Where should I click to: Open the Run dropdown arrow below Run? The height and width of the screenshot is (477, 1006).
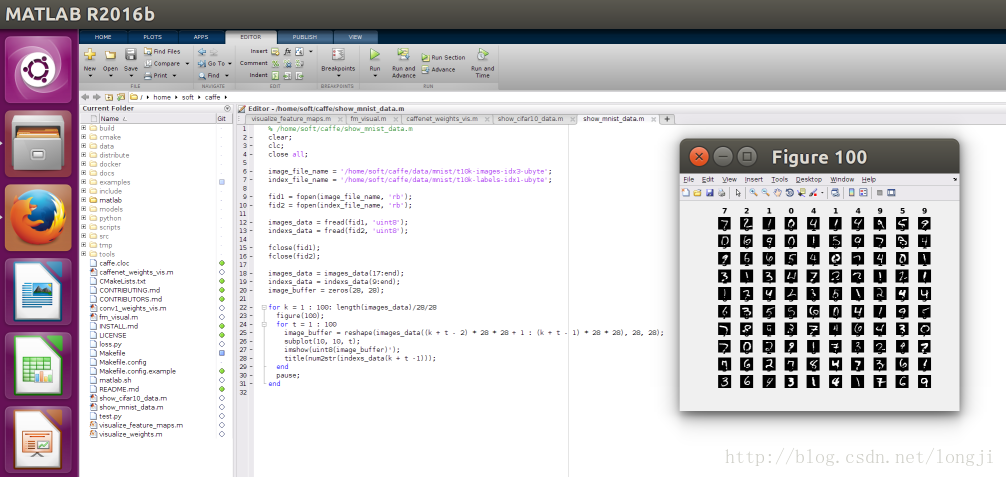375,76
